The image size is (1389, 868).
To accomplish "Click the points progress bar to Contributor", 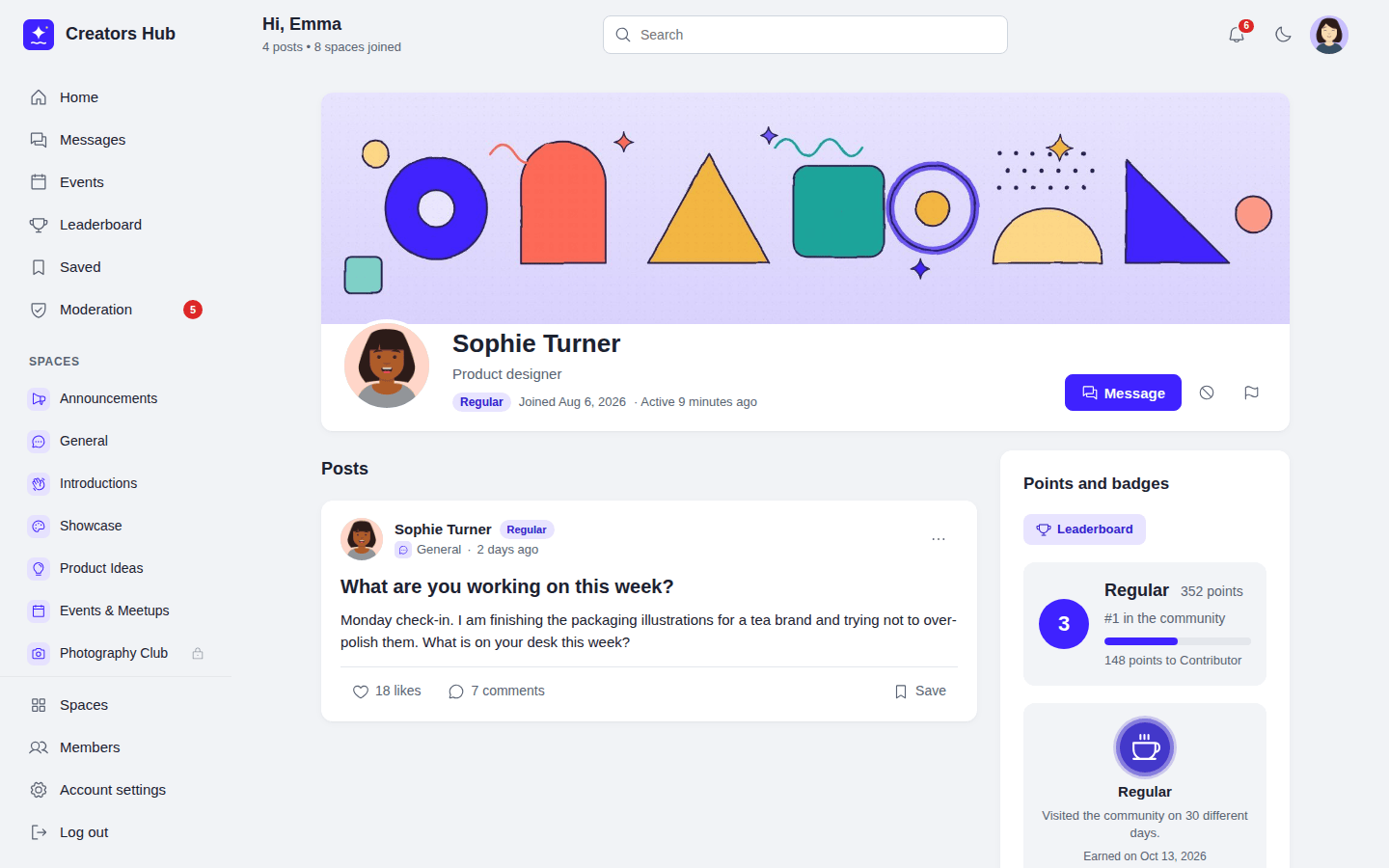I will 1178,641.
